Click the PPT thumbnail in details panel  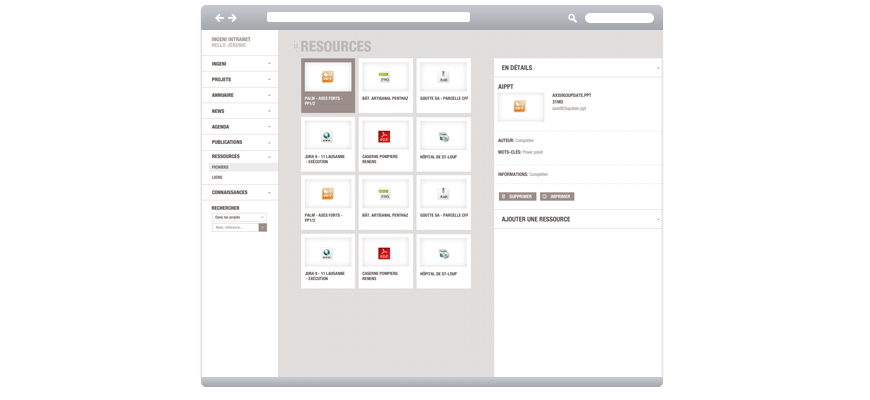pos(520,106)
